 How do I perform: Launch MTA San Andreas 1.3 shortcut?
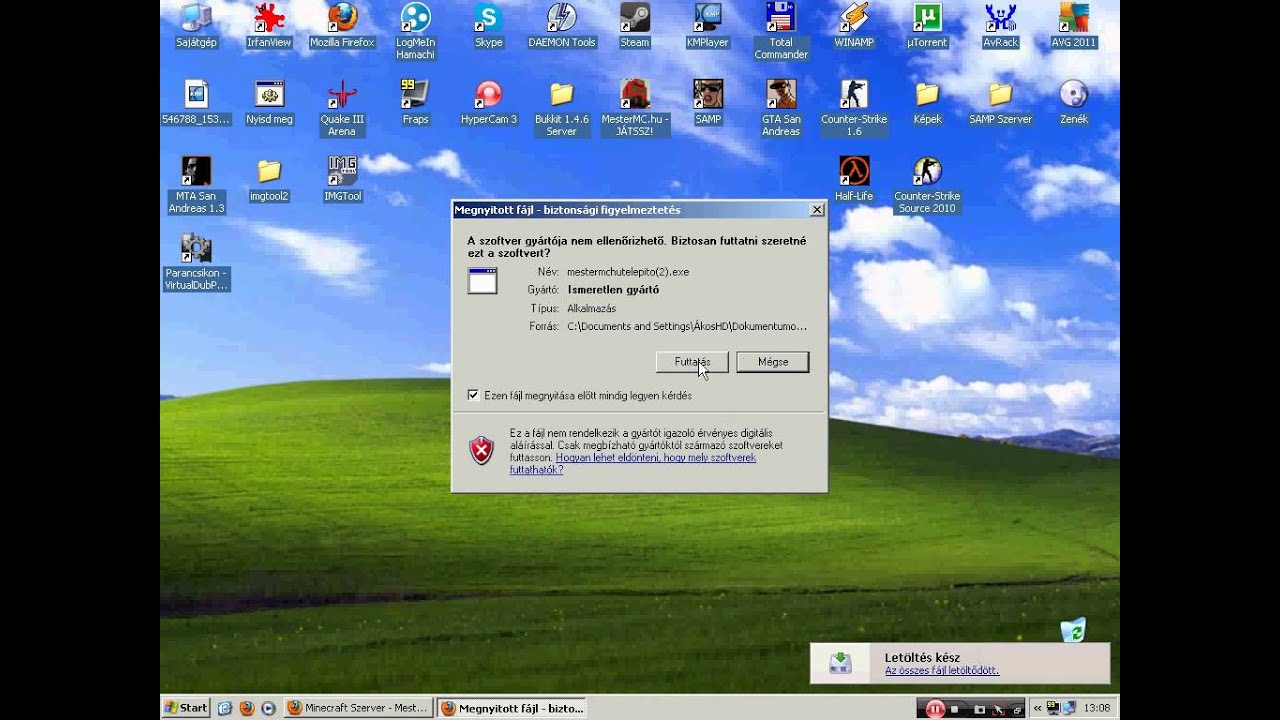[196, 185]
